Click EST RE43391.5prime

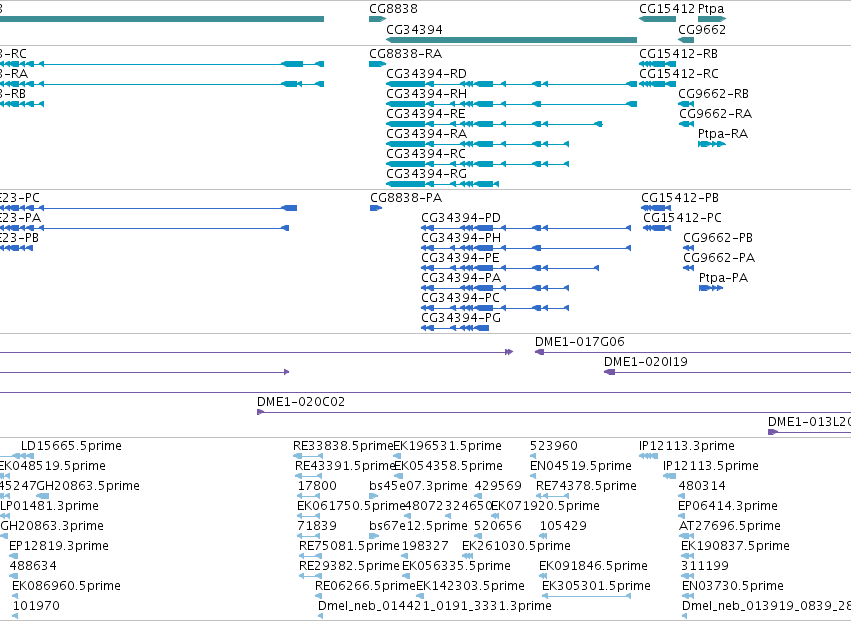coord(345,466)
